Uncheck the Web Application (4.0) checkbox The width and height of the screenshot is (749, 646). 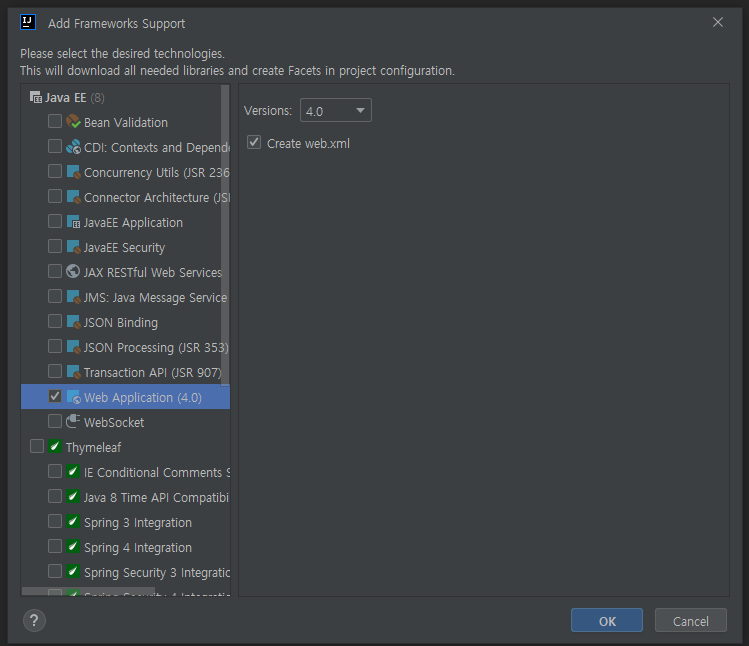click(55, 396)
